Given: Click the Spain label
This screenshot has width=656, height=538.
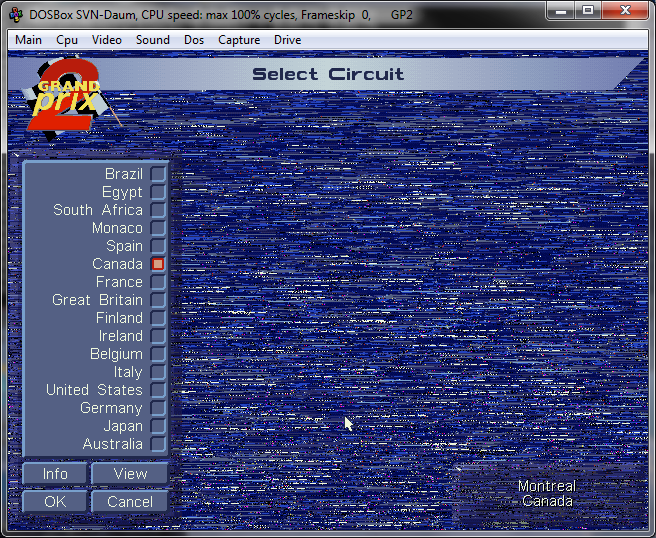Looking at the screenshot, I should (x=124, y=246).
